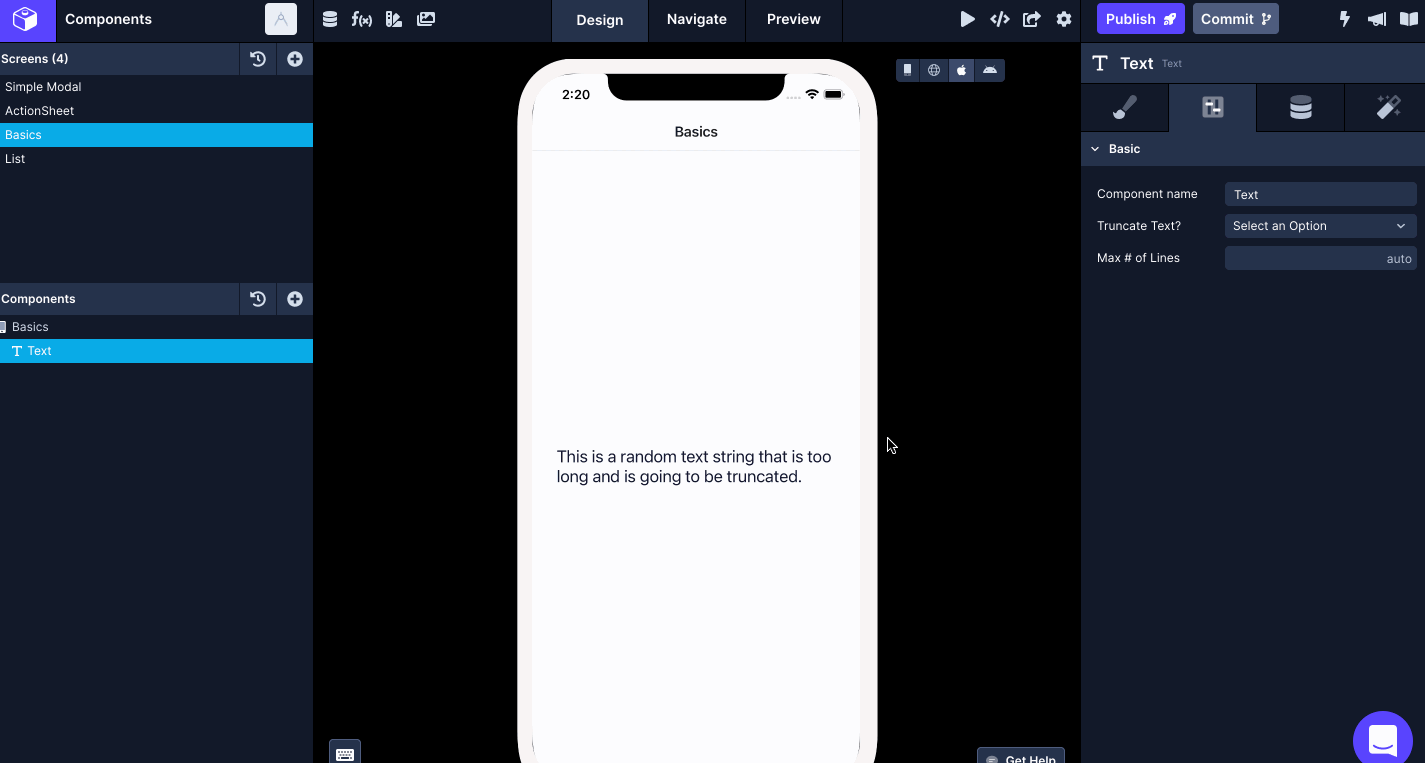Switch to Navigate mode
Screen dimensions: 1425x763
697,20
